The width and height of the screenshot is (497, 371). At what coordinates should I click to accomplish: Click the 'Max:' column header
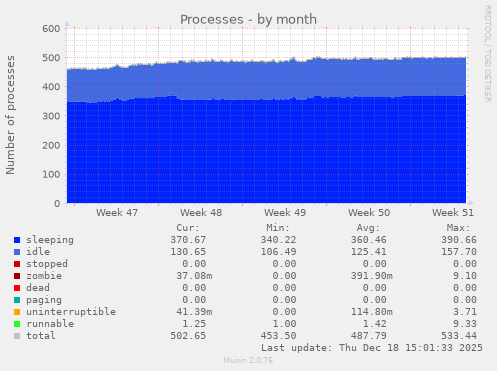pyautogui.click(x=459, y=228)
